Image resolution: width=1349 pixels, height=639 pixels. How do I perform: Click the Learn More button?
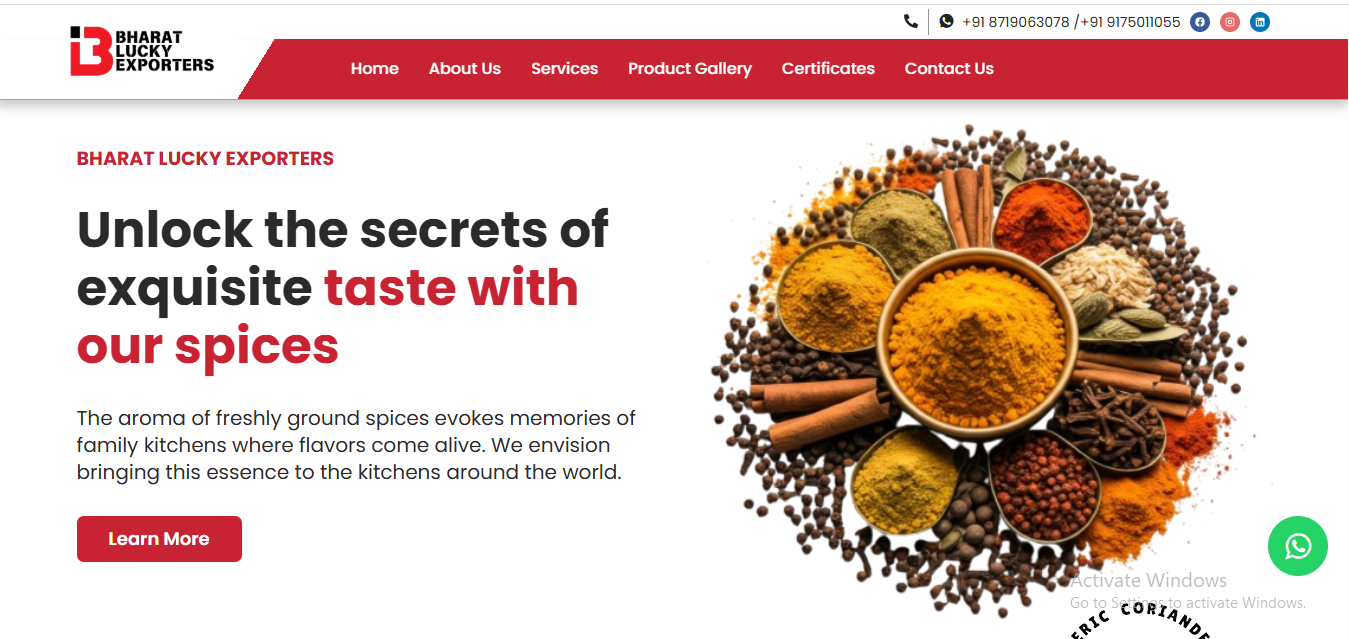click(x=159, y=539)
